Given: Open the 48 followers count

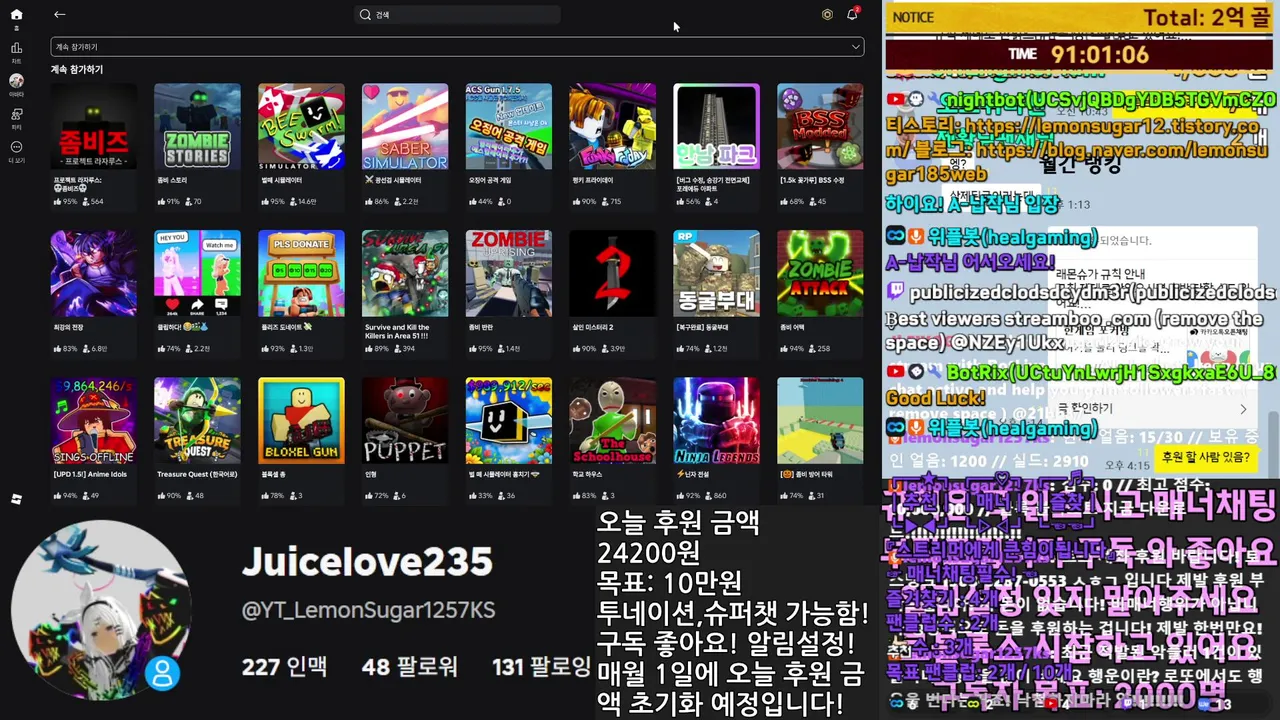Looking at the screenshot, I should [409, 667].
